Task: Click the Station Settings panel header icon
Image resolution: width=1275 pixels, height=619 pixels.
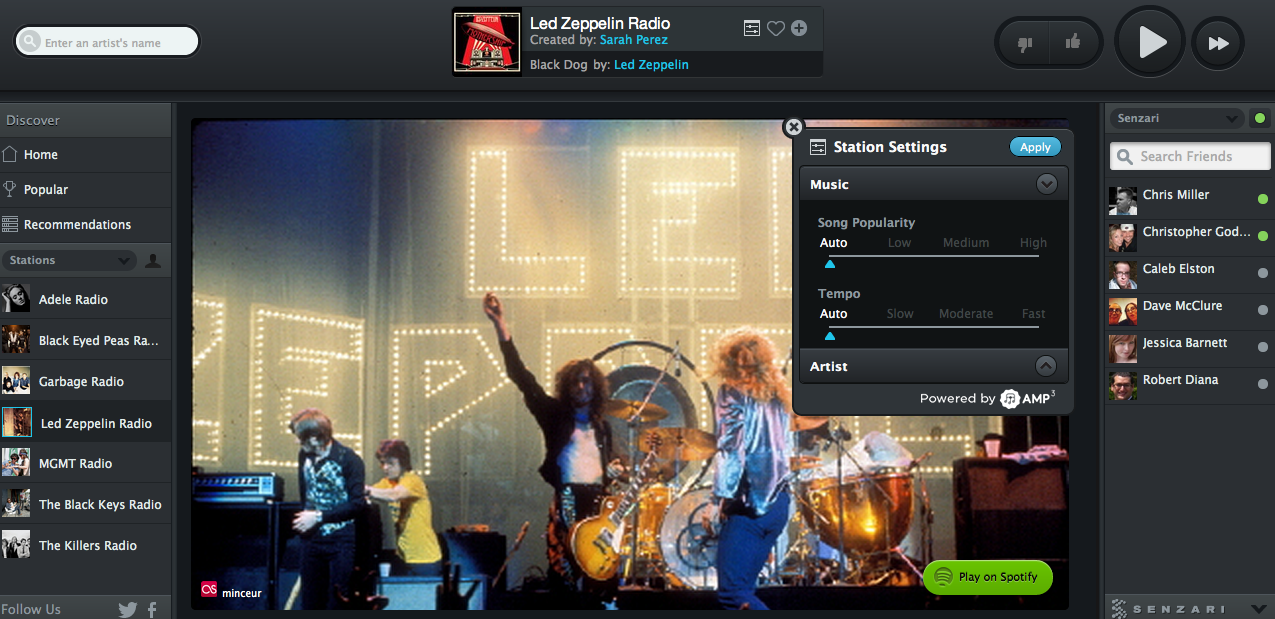Action: click(817, 147)
